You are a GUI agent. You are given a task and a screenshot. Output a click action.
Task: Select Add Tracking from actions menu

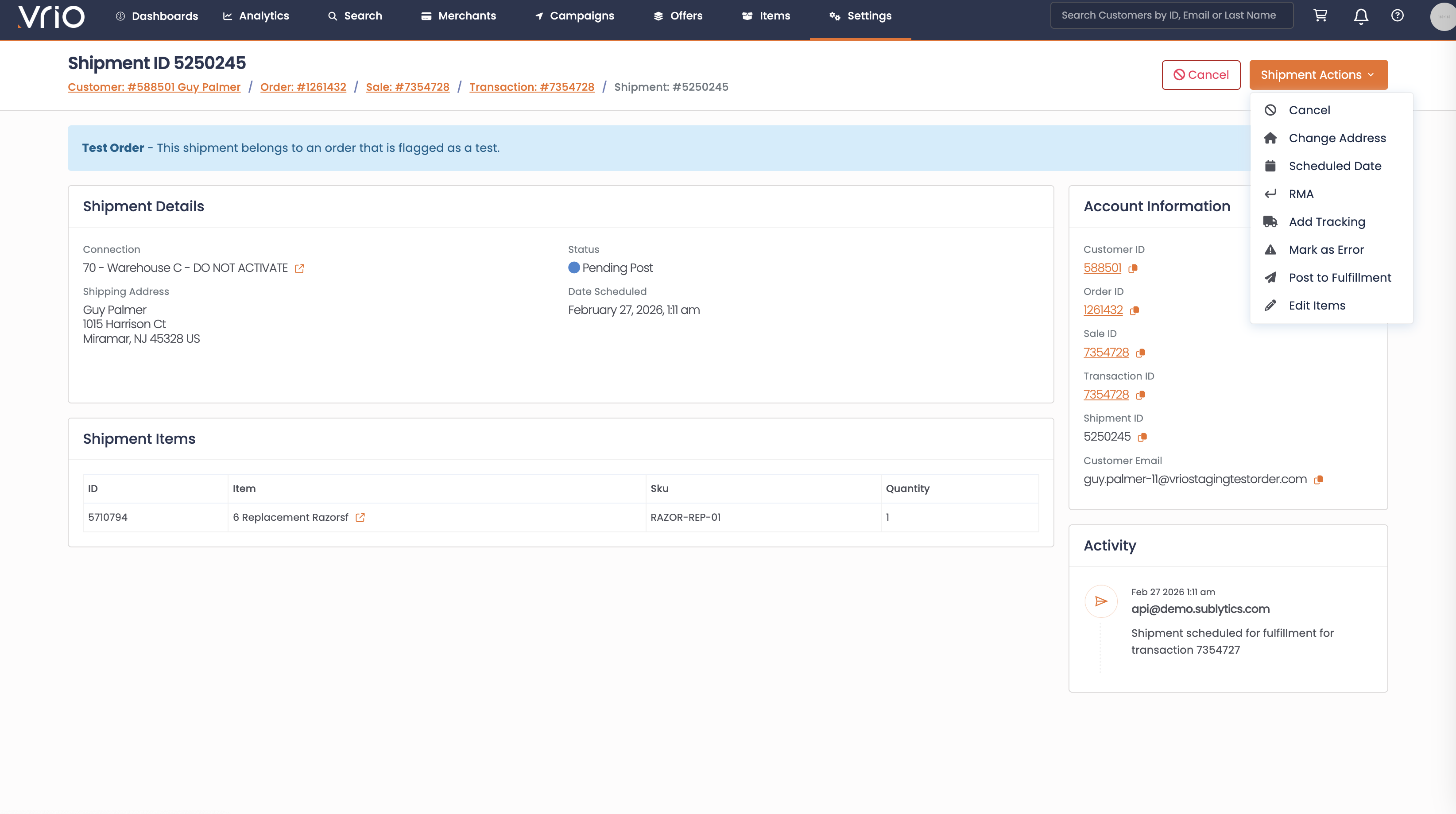[1327, 221]
